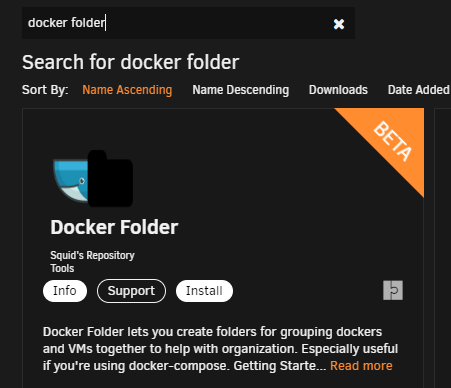The width and height of the screenshot is (451, 388).
Task: Click the 'Sort By:' label
Action: click(45, 90)
